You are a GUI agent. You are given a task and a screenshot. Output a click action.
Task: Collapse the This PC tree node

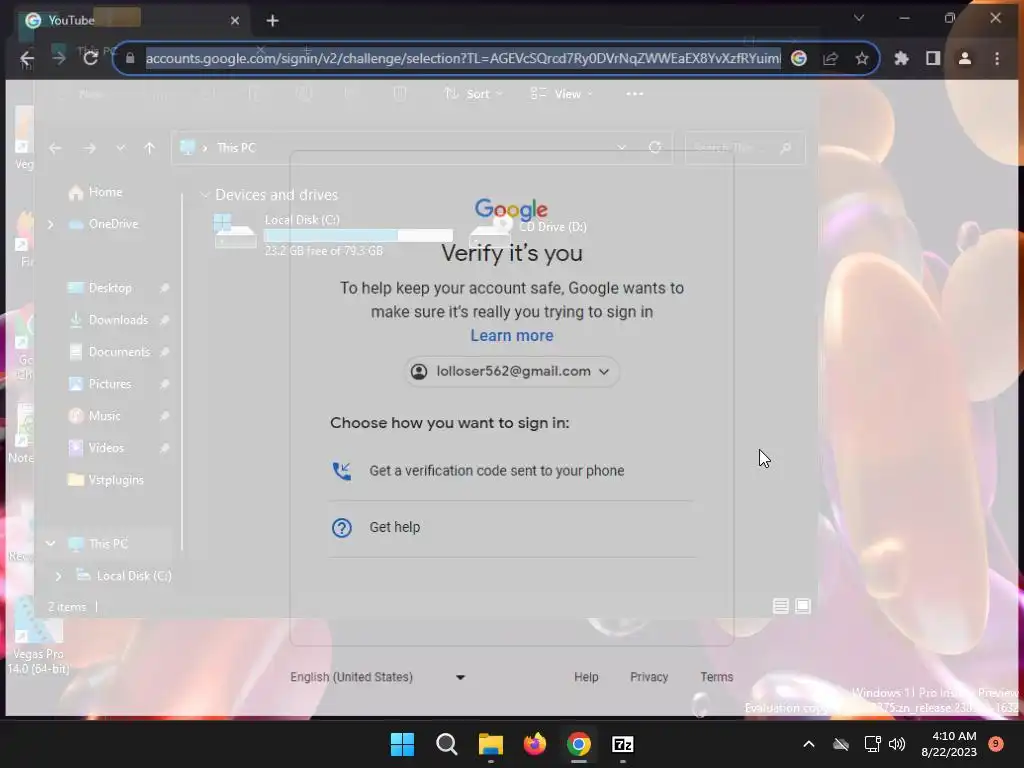50,543
